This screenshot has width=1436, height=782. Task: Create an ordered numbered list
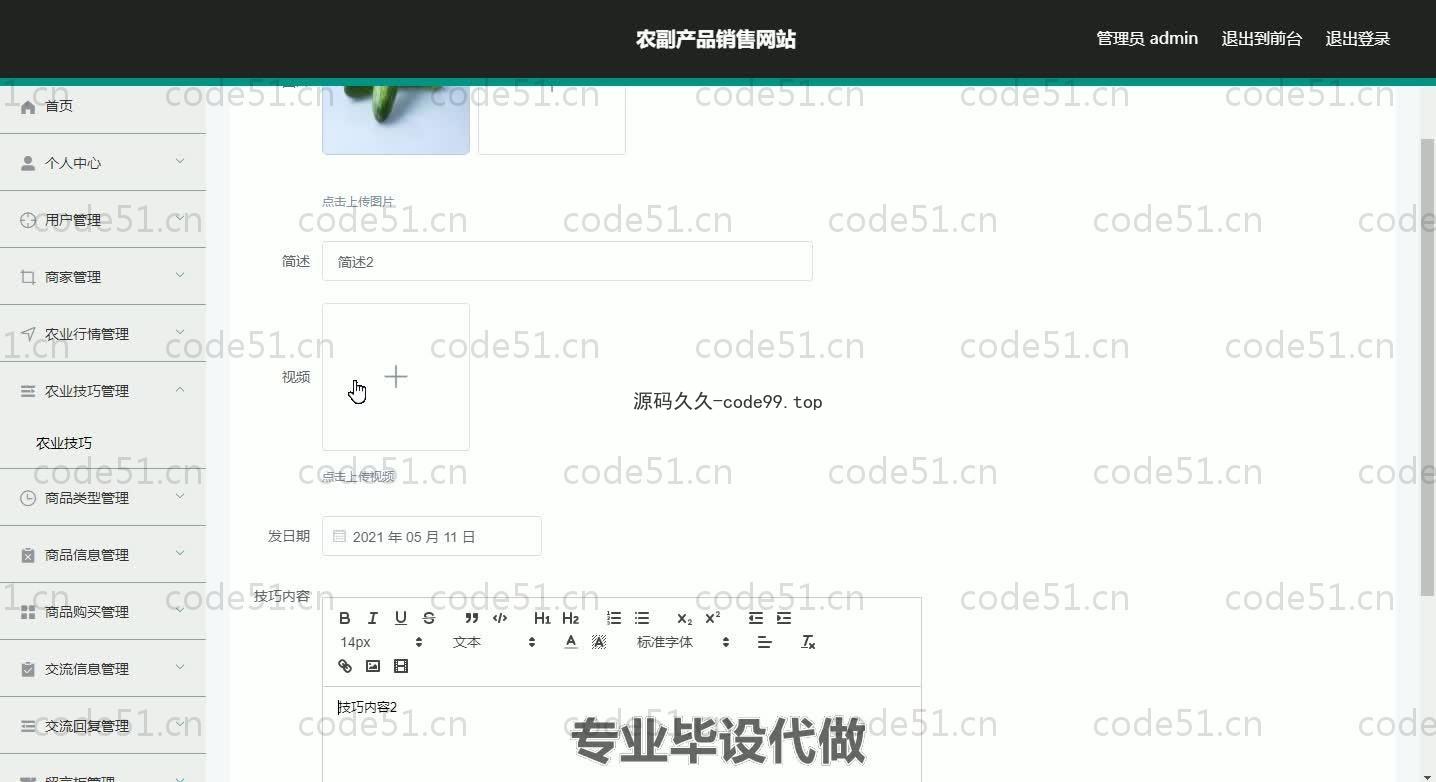coord(614,618)
